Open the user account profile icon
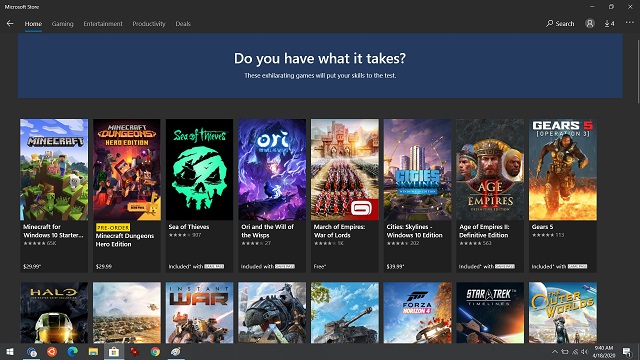The height and width of the screenshot is (360, 640). (589, 24)
